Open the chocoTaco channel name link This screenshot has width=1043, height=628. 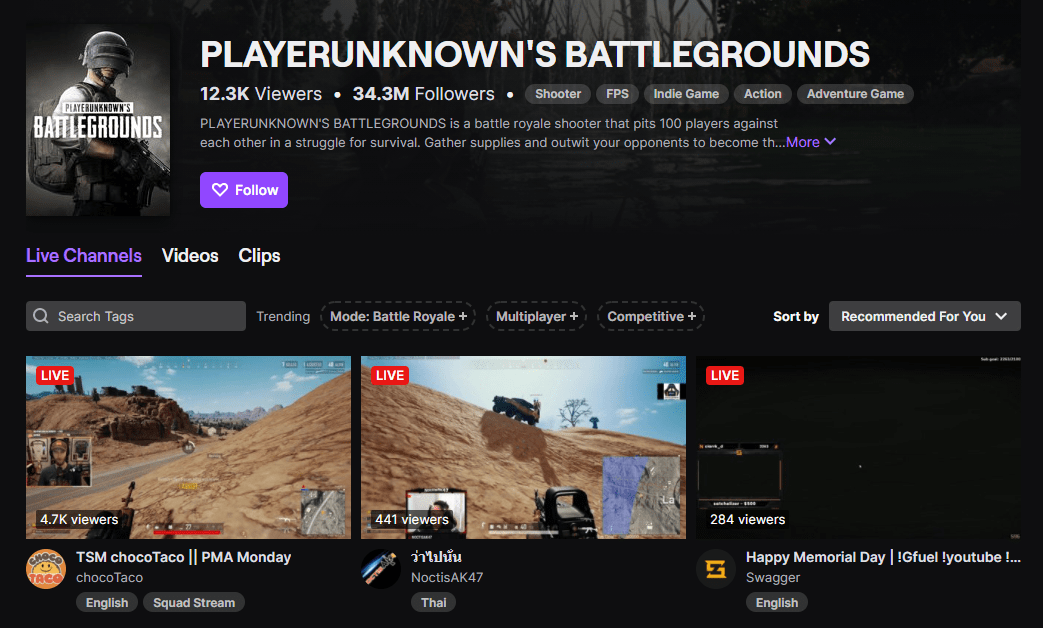click(110, 577)
